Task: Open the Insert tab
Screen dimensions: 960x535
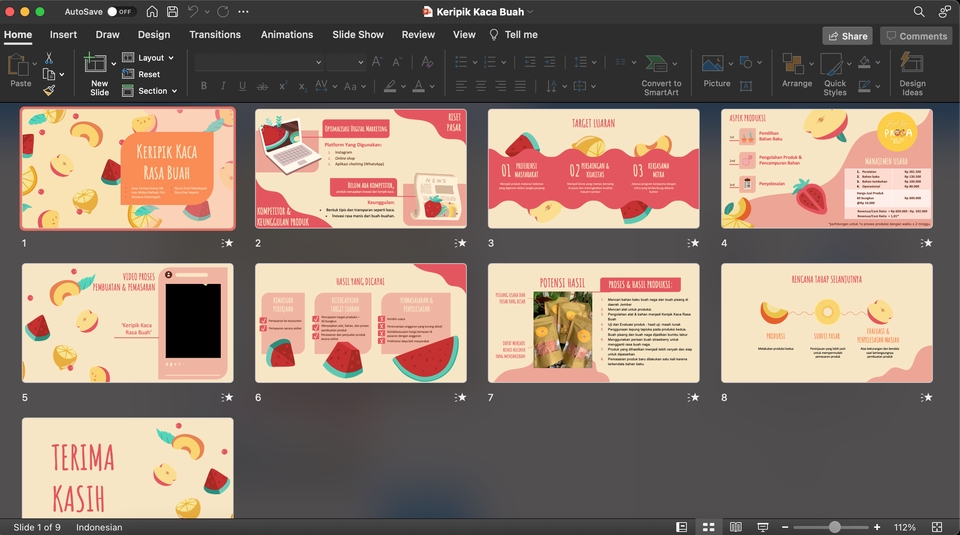Action: pyautogui.click(x=63, y=35)
